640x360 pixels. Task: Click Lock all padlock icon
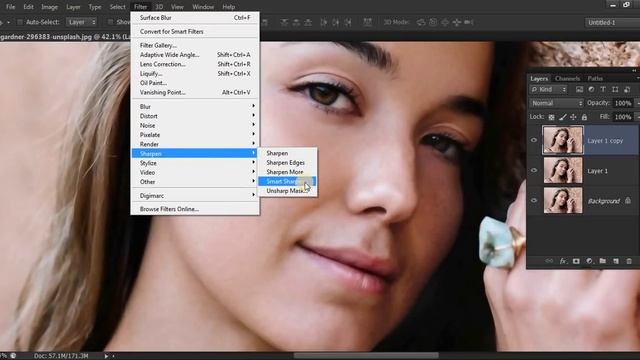pyautogui.click(x=584, y=117)
